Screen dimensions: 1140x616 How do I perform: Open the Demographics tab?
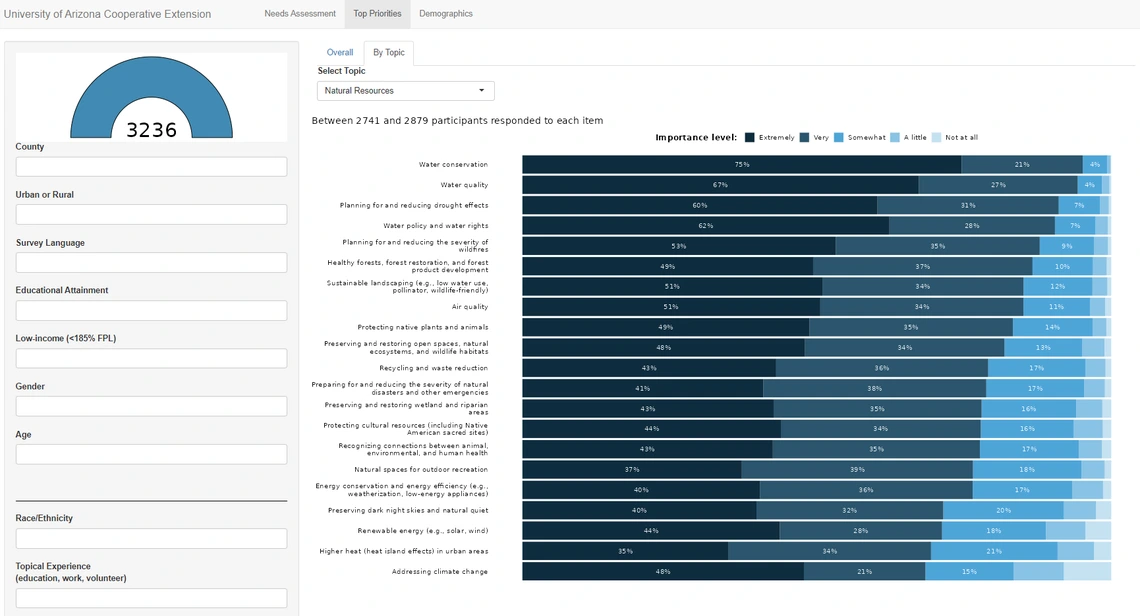pos(446,14)
